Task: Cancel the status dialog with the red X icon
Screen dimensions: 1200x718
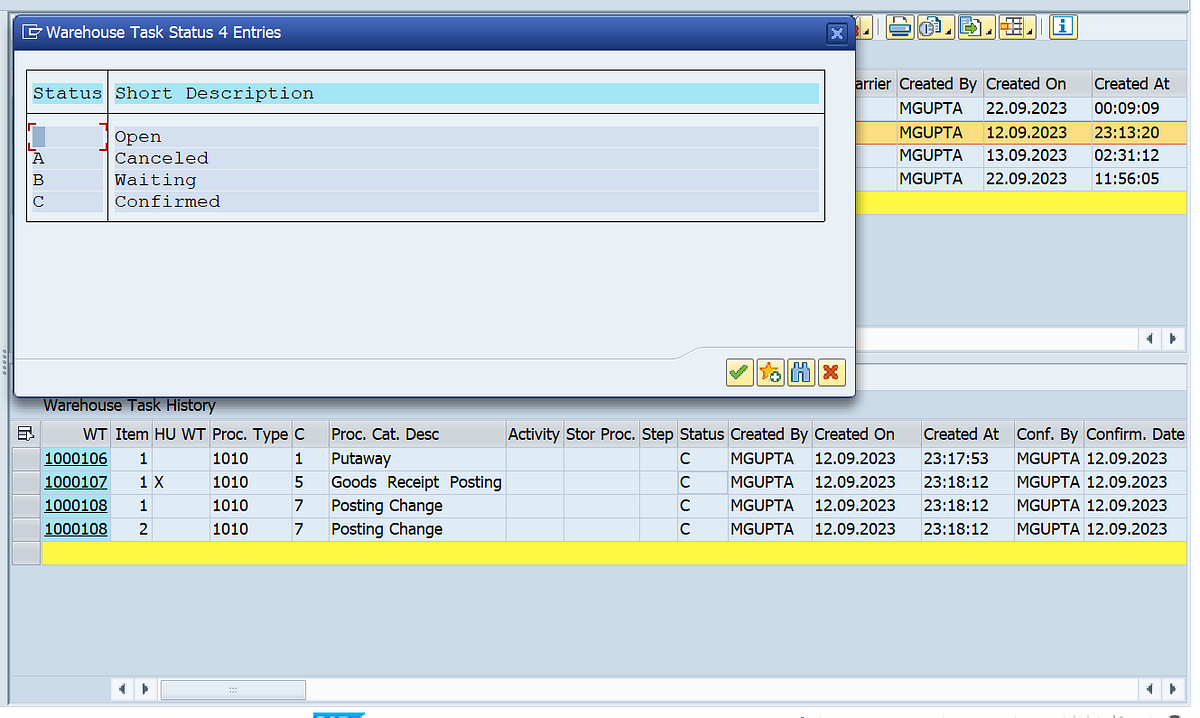Action: pos(831,372)
